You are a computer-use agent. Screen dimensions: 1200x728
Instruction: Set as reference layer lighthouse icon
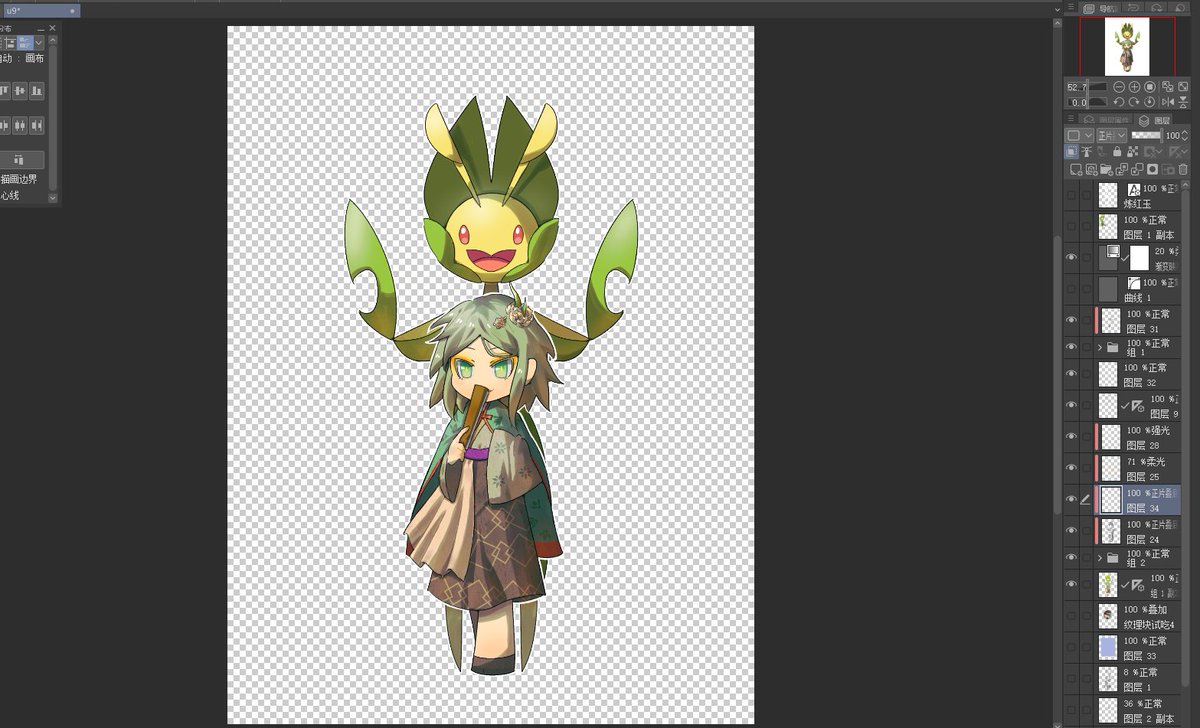point(1086,152)
